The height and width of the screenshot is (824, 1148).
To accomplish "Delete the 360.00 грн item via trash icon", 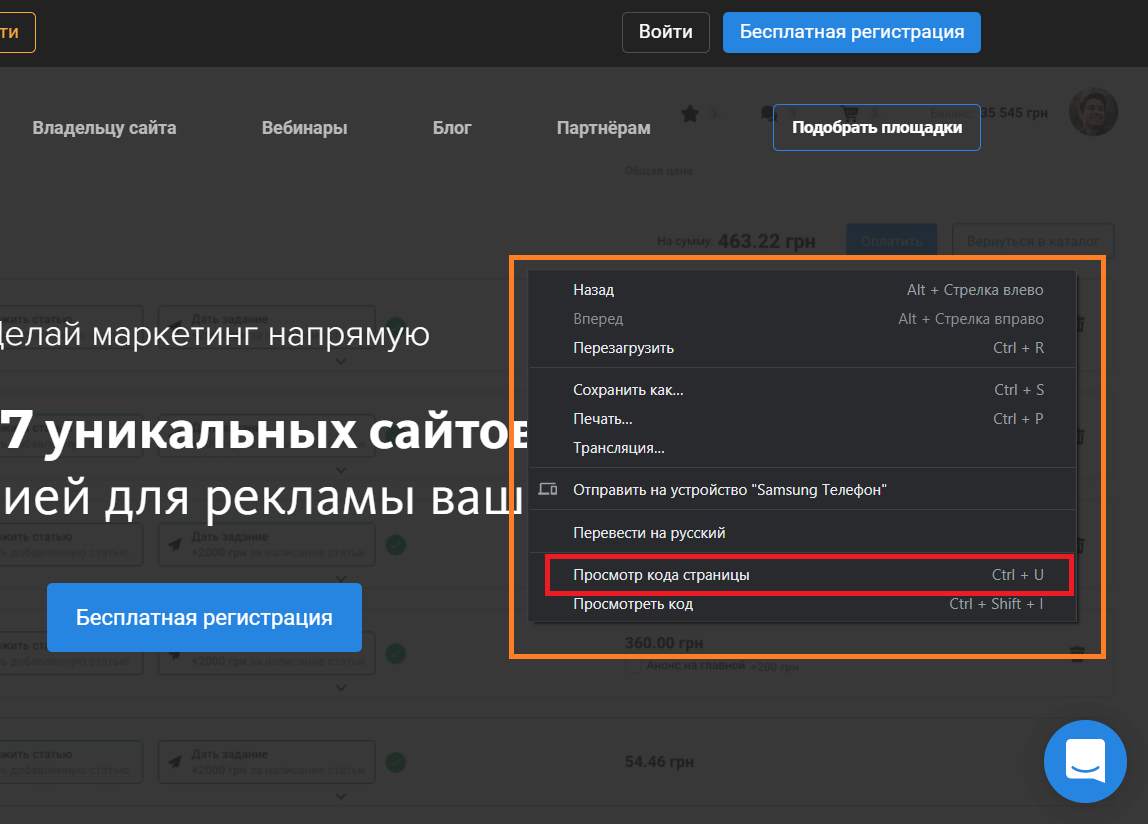I will click(x=1077, y=653).
